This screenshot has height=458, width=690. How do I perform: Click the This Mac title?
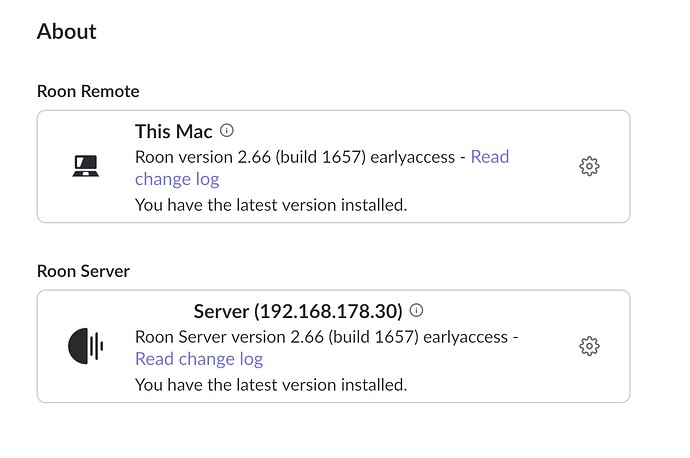(x=174, y=131)
